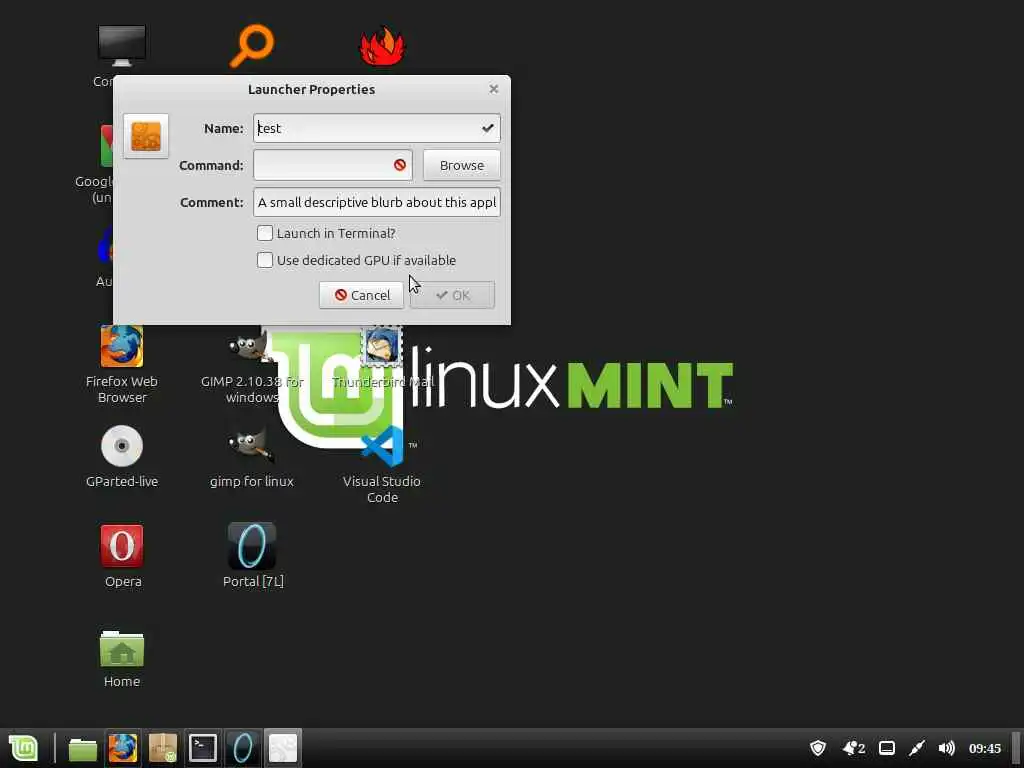Select Visual Studio Code desktop icon

click(x=383, y=446)
